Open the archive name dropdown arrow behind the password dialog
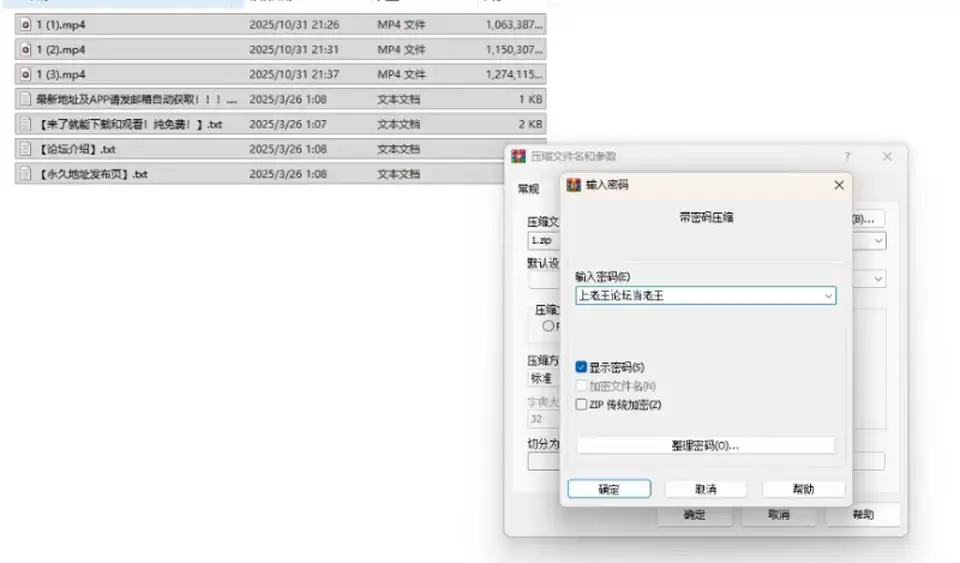This screenshot has width=960, height=563. pyautogui.click(x=878, y=240)
